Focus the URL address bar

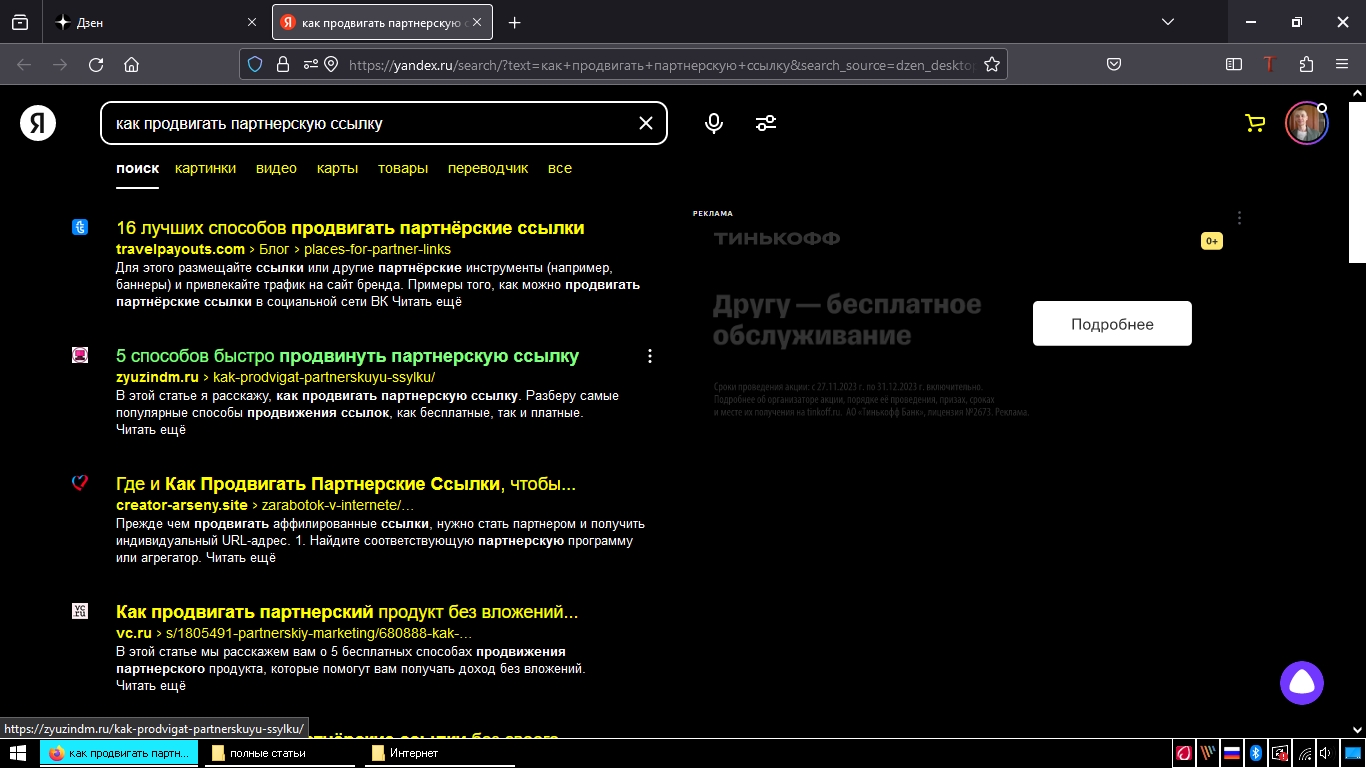(660, 65)
